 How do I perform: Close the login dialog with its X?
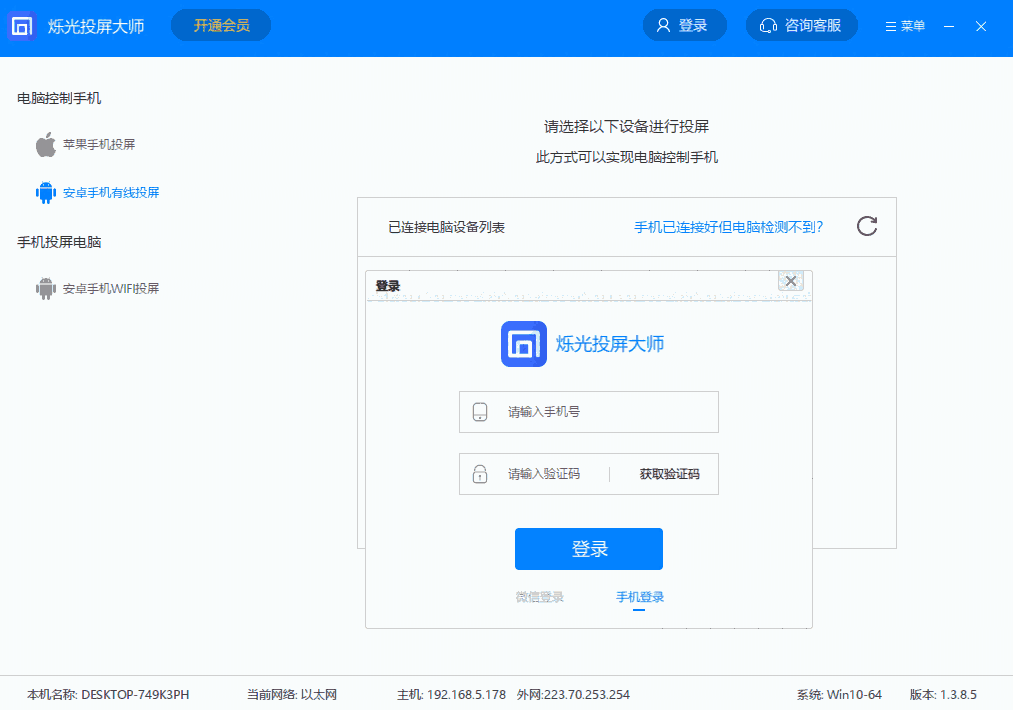pos(790,281)
